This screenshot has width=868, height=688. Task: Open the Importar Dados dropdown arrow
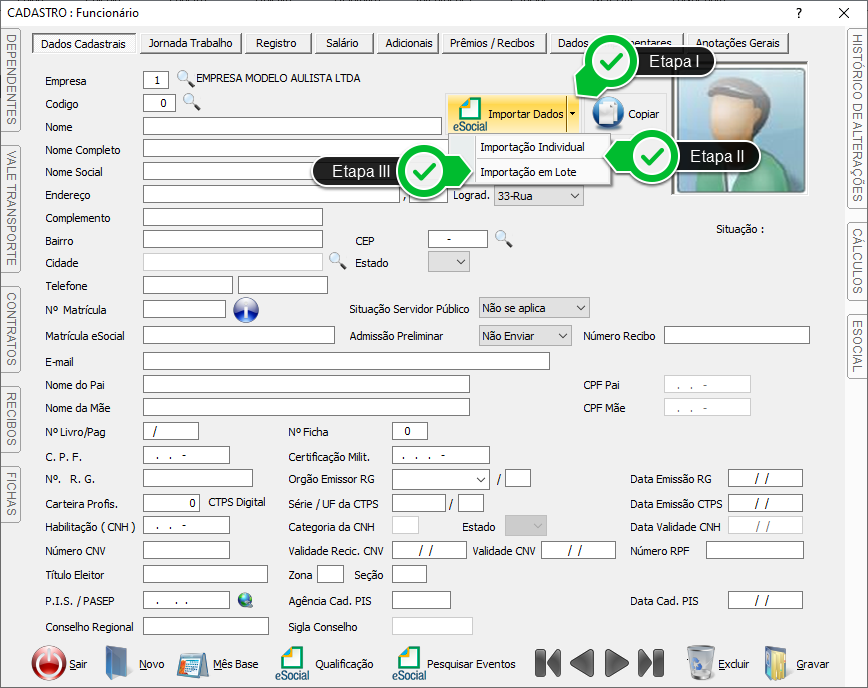[x=573, y=114]
